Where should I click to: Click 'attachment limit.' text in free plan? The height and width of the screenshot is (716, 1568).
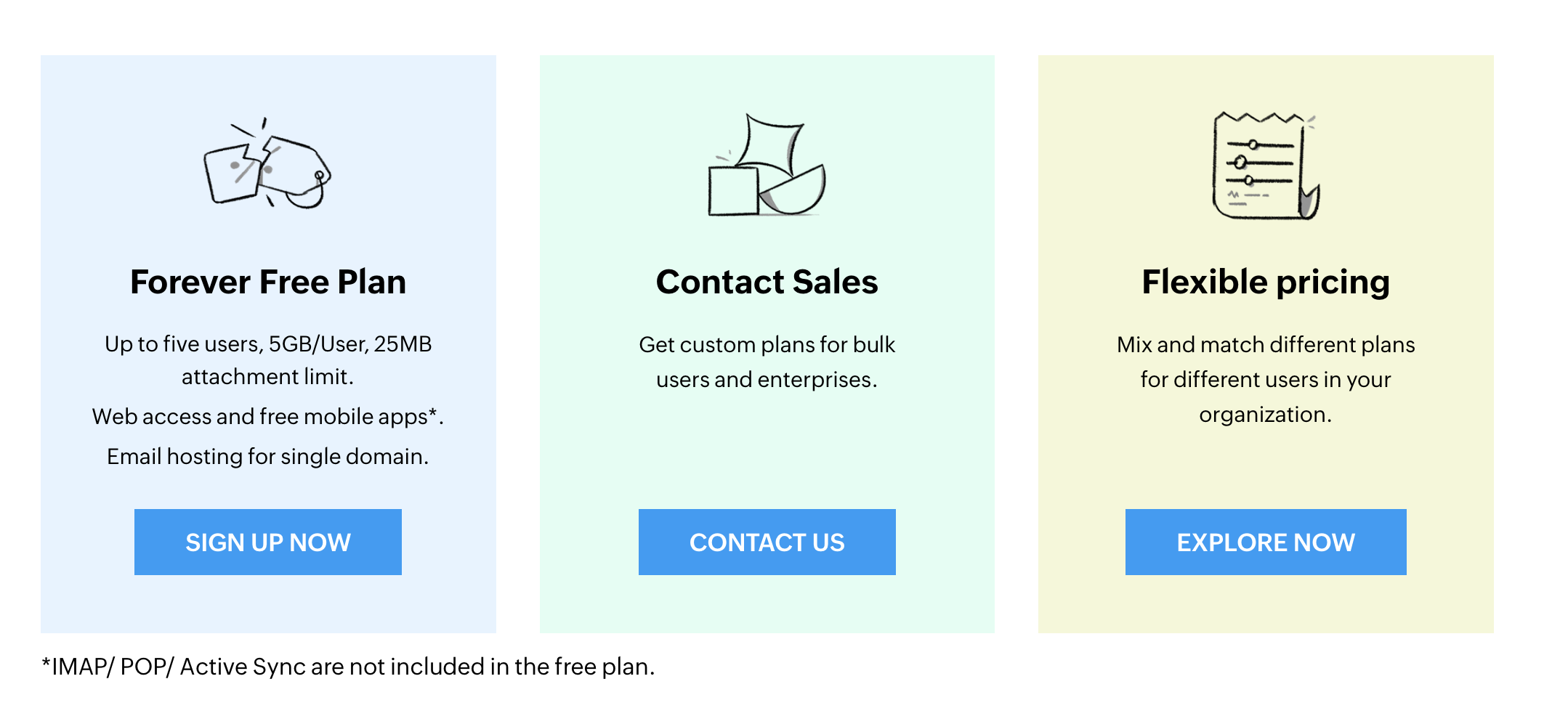(x=268, y=376)
